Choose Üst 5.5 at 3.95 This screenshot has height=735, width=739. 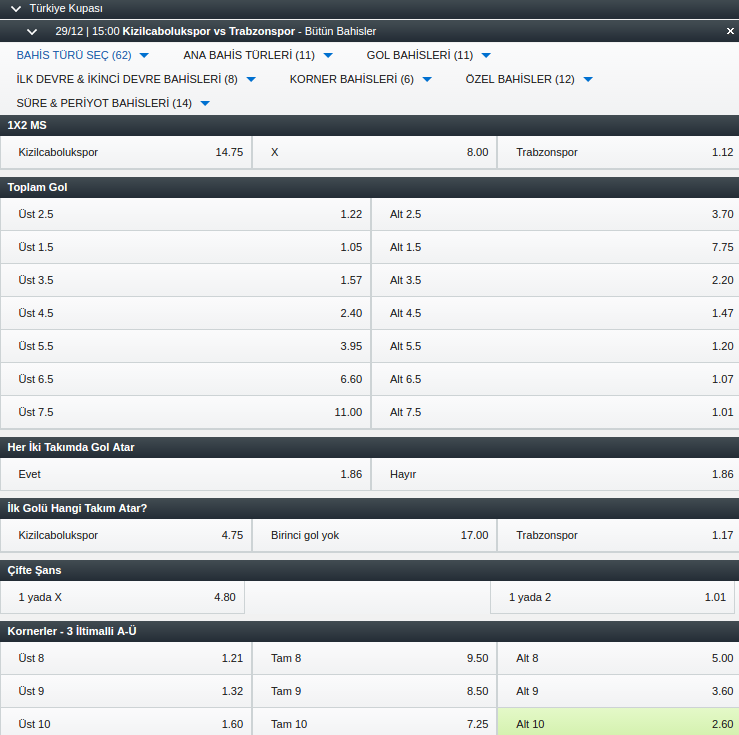185,346
